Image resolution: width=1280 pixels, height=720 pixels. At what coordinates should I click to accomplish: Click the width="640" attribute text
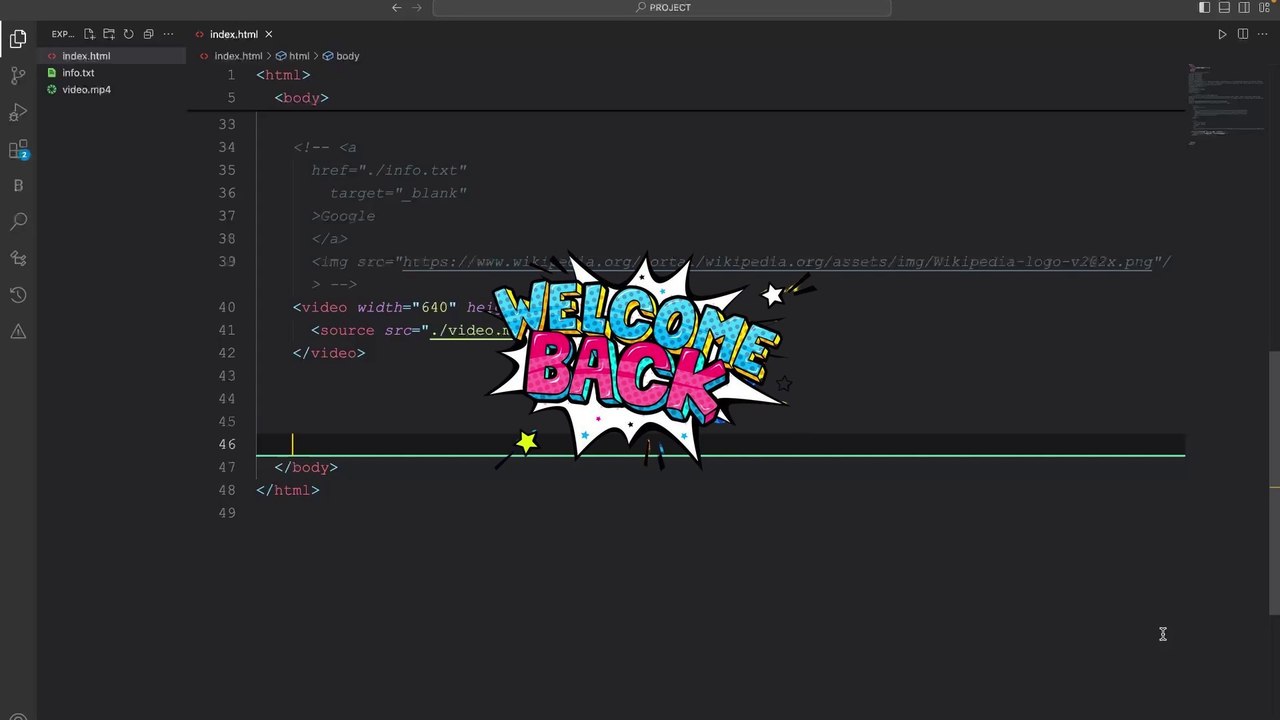[x=407, y=308]
